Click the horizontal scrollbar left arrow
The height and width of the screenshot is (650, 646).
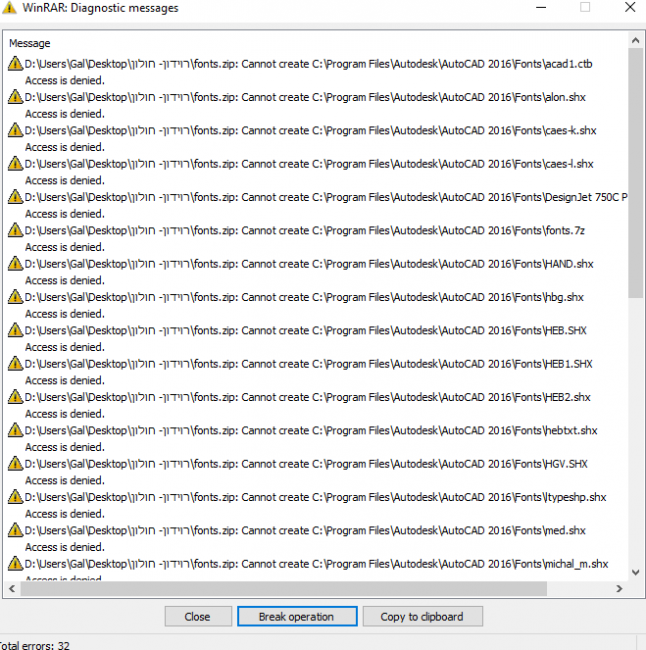[x=12, y=589]
